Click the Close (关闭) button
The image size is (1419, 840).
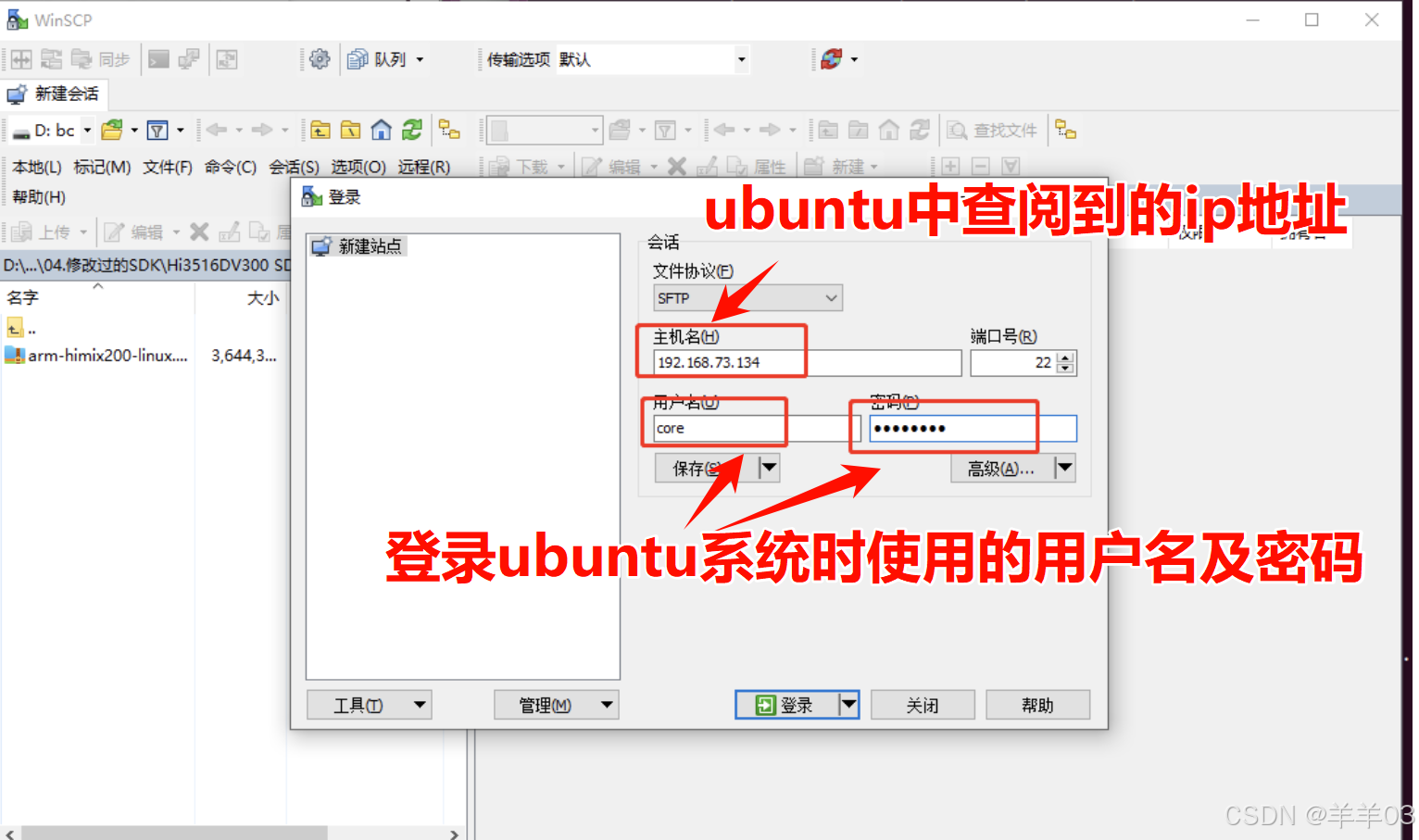(x=923, y=705)
